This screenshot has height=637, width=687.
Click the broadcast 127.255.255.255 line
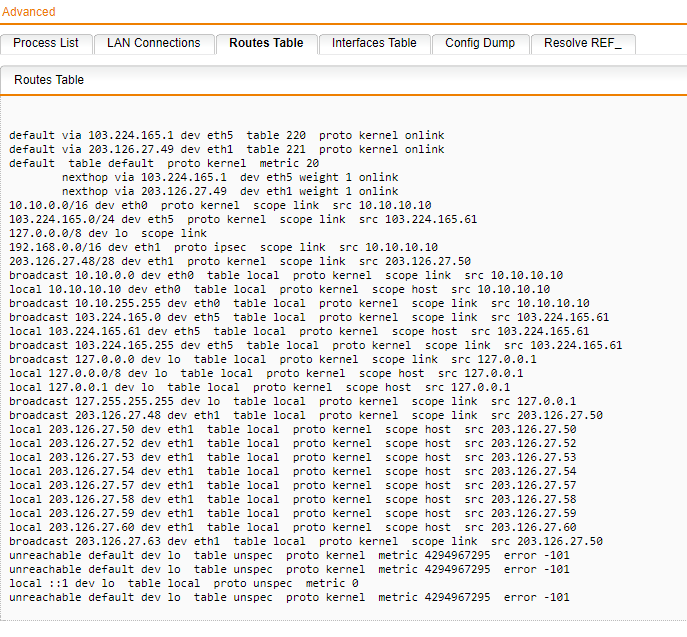click(x=293, y=402)
